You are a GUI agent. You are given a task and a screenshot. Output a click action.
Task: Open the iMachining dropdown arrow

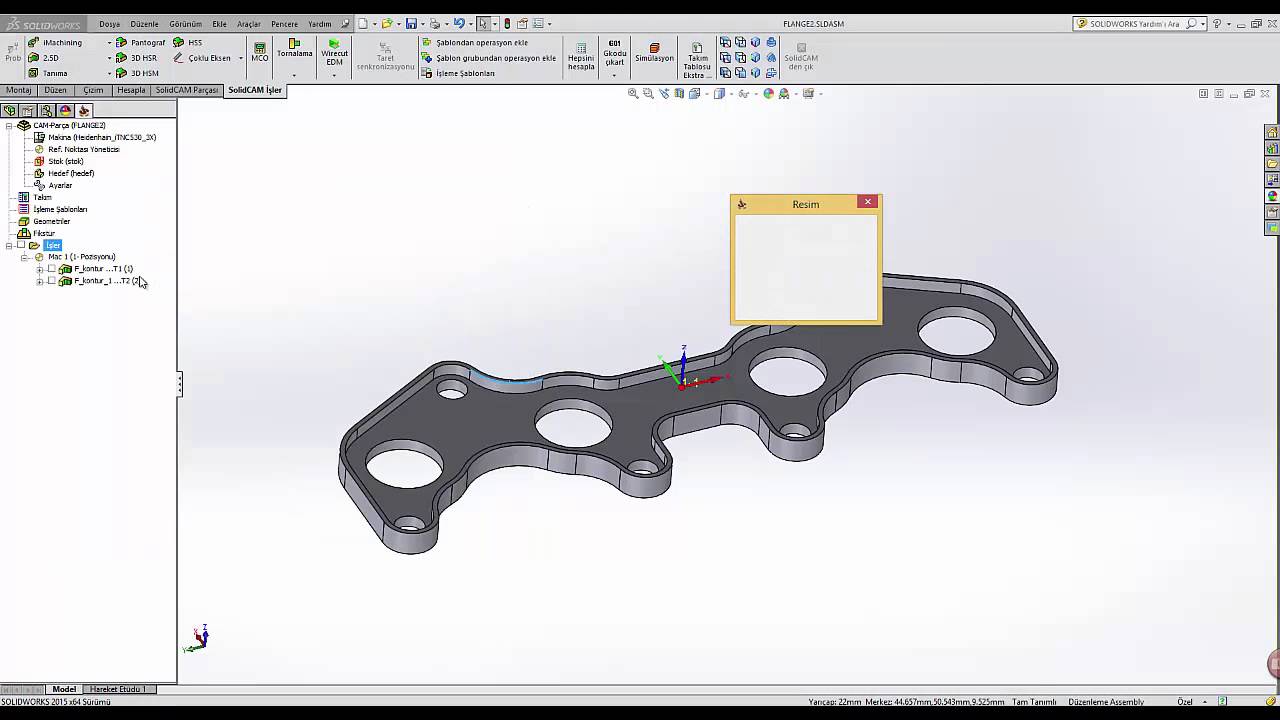109,43
